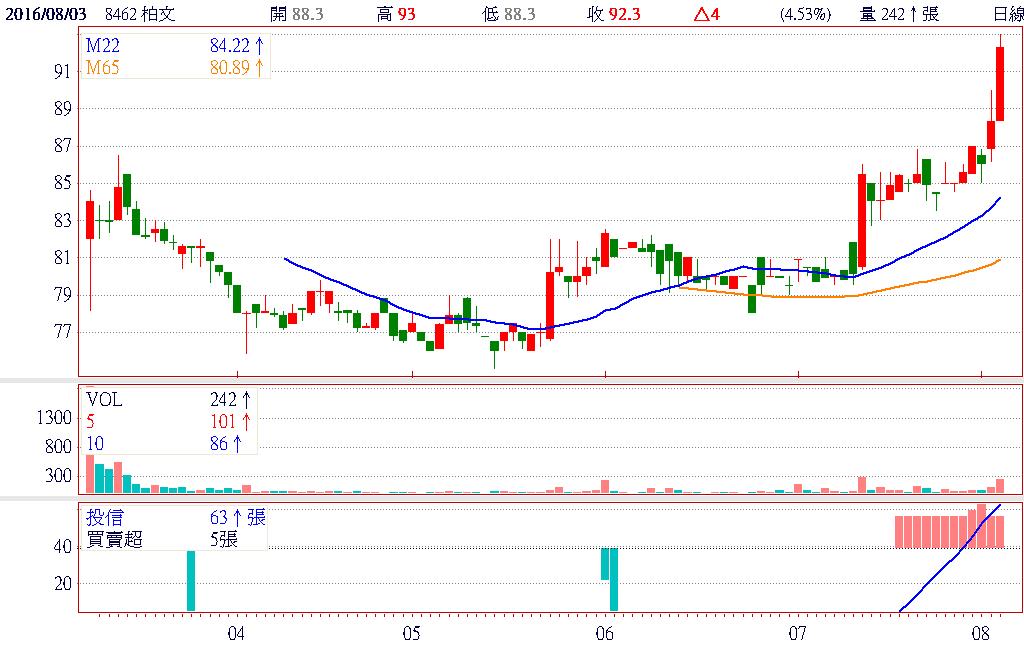Click the up arrow next to VOL 242
Viewport: 1024px width, 662px height.
pos(246,400)
